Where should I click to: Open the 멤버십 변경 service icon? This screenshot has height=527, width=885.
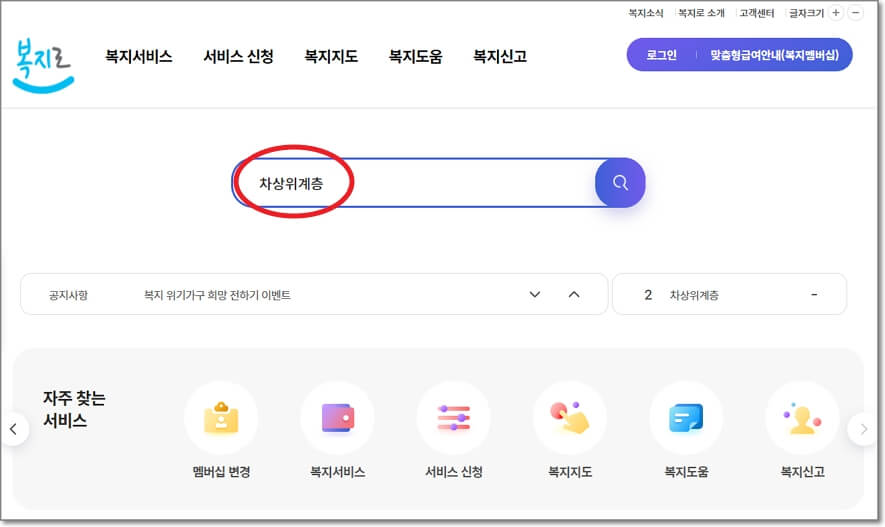pyautogui.click(x=221, y=418)
